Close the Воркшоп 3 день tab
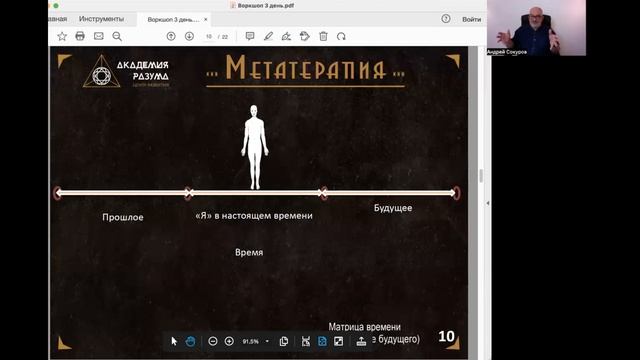 coord(206,19)
